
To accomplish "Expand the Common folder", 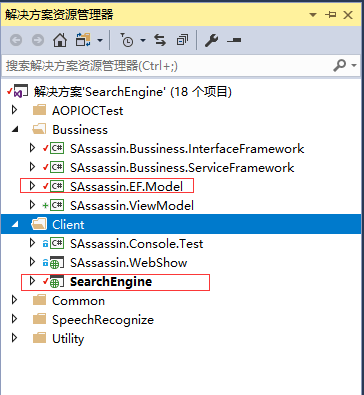I will 14,300.
